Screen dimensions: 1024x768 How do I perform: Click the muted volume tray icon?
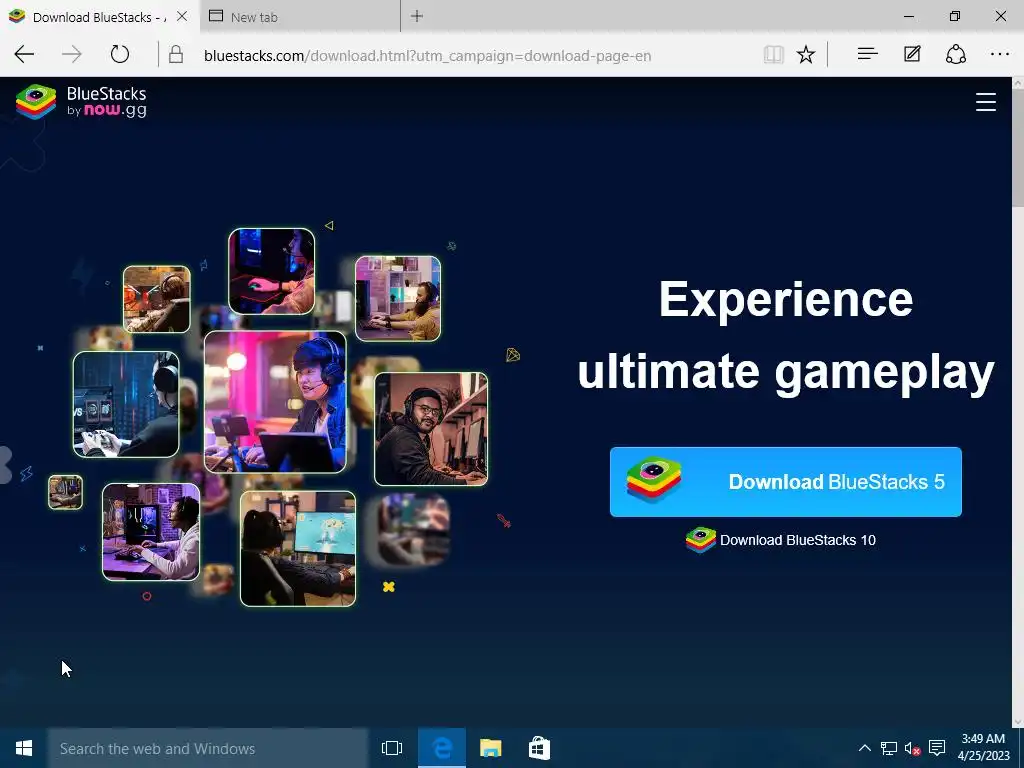(912, 748)
